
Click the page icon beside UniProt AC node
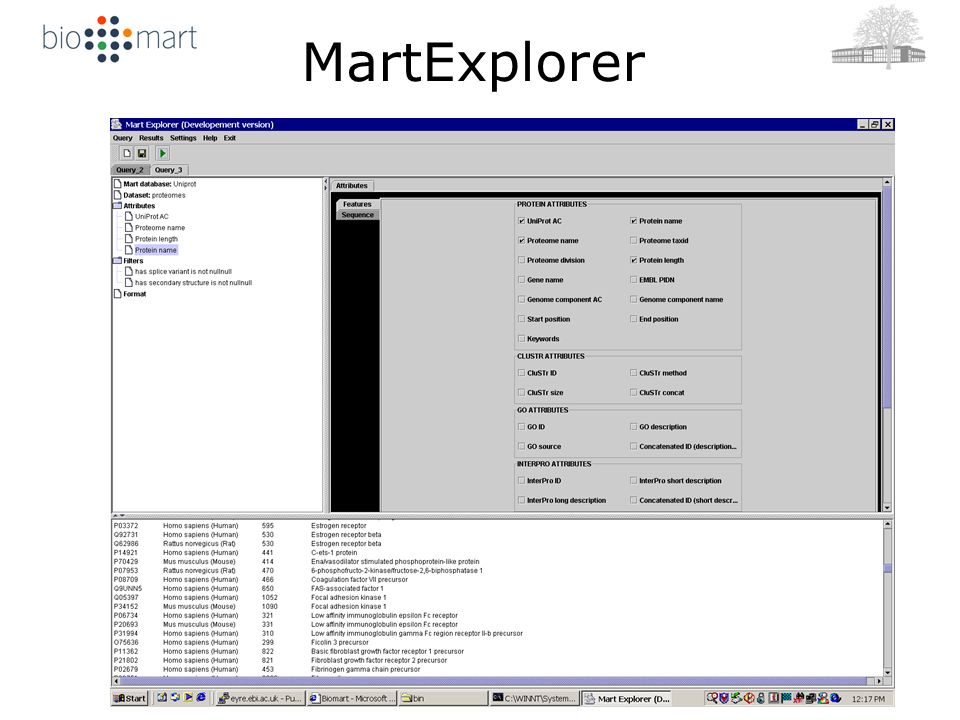point(129,216)
